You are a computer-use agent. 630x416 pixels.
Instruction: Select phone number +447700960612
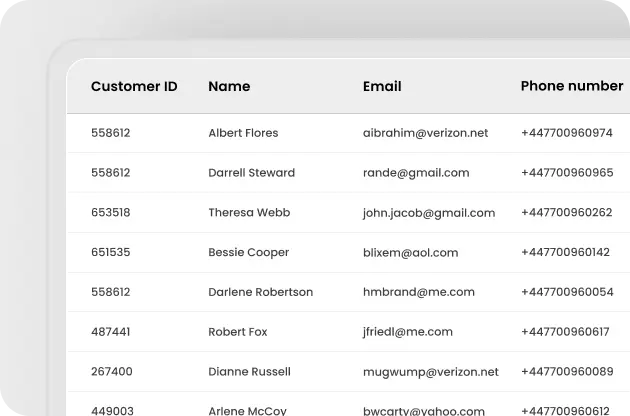566,411
